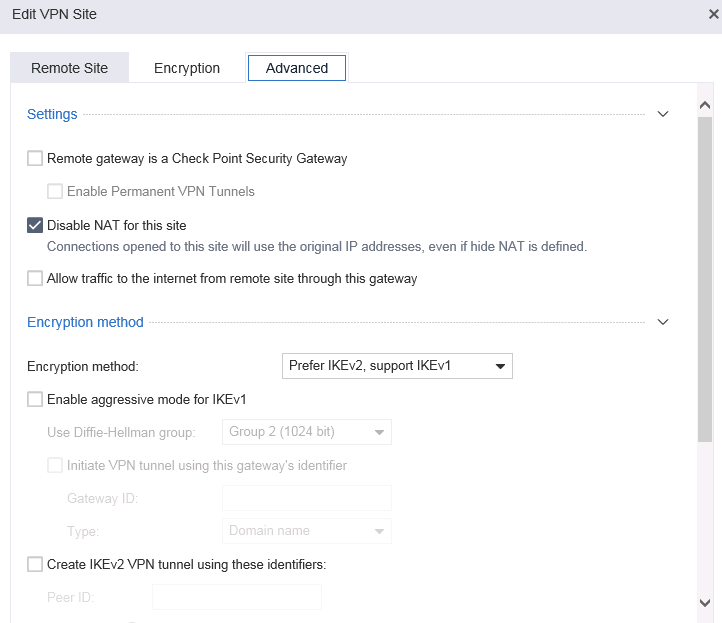This screenshot has height=623, width=722.
Task: Click the scrollbar up arrow
Action: click(x=705, y=105)
